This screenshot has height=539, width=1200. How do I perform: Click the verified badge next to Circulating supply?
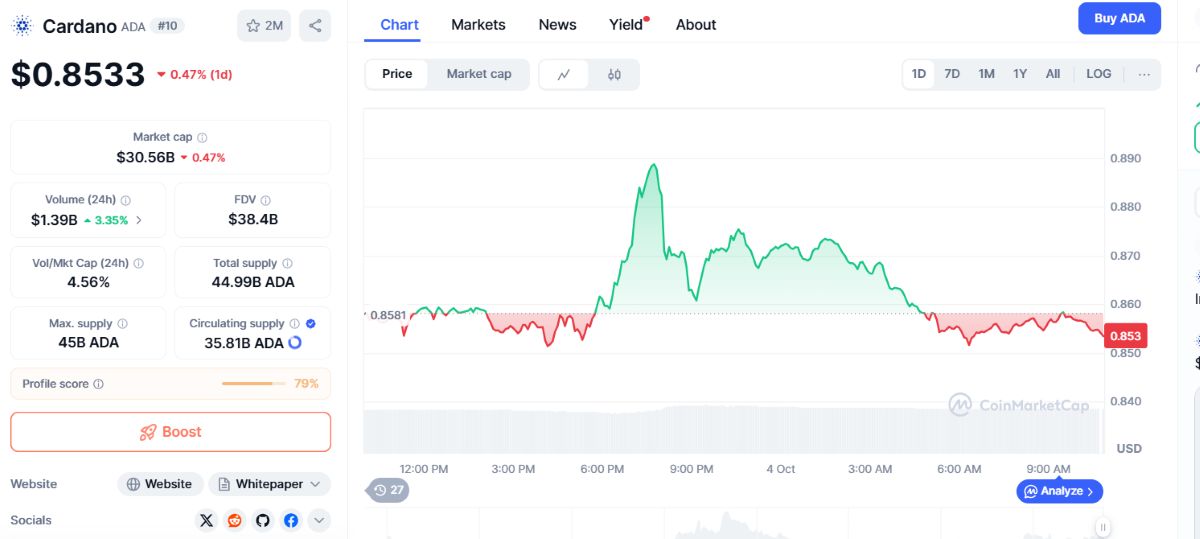point(310,324)
